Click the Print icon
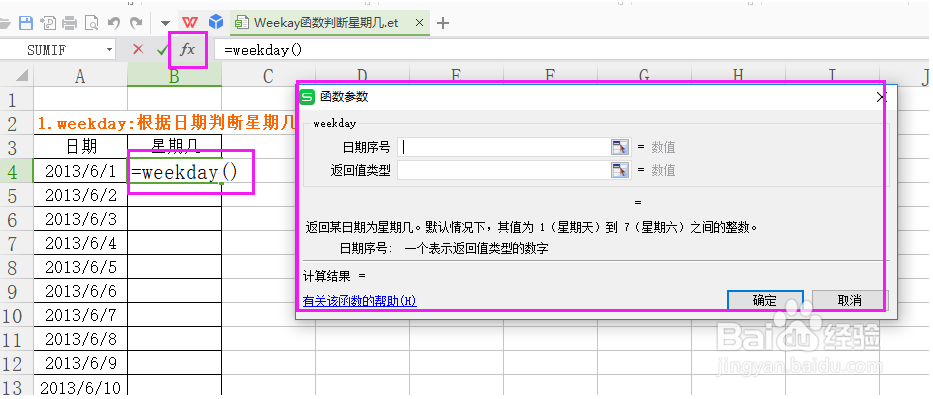The height and width of the screenshot is (399, 933). pos(70,23)
